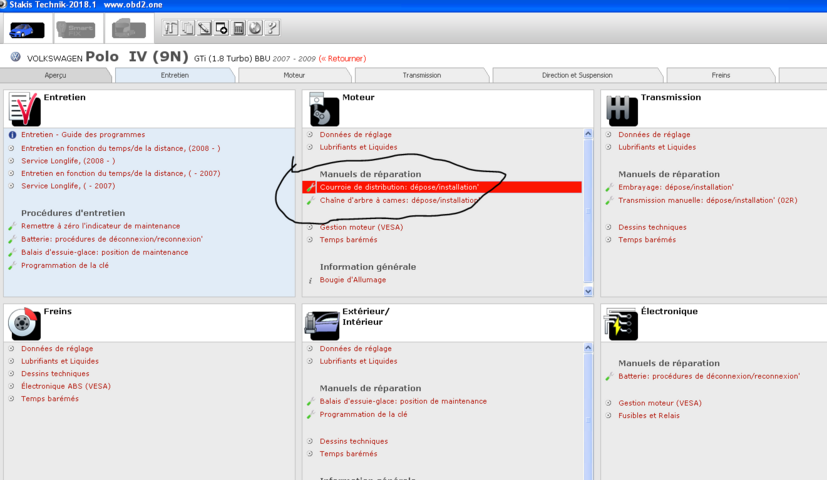
Task: Open the calculator toolbar icon
Action: coord(238,28)
